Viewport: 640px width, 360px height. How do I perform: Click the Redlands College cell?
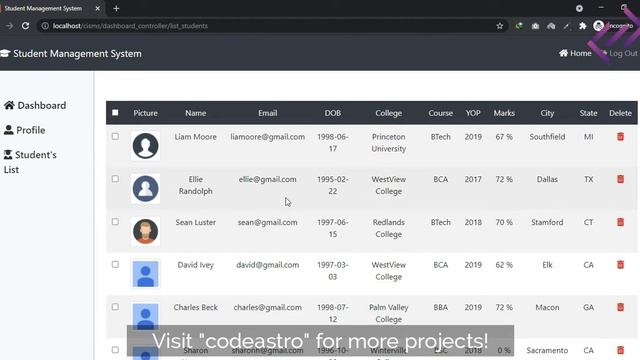(389, 228)
